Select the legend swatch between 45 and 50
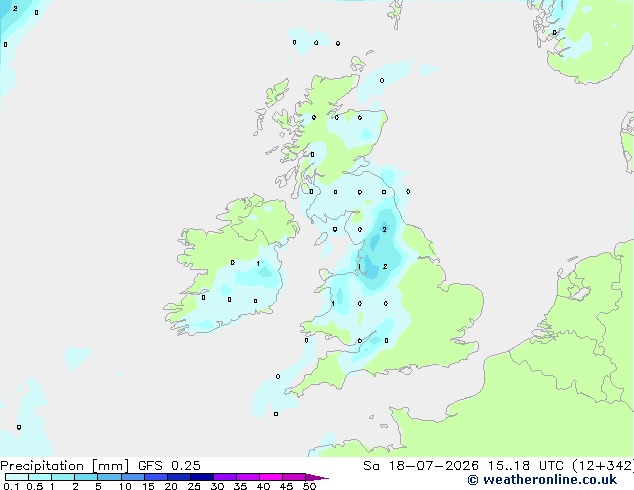The image size is (634, 490). pos(294,477)
